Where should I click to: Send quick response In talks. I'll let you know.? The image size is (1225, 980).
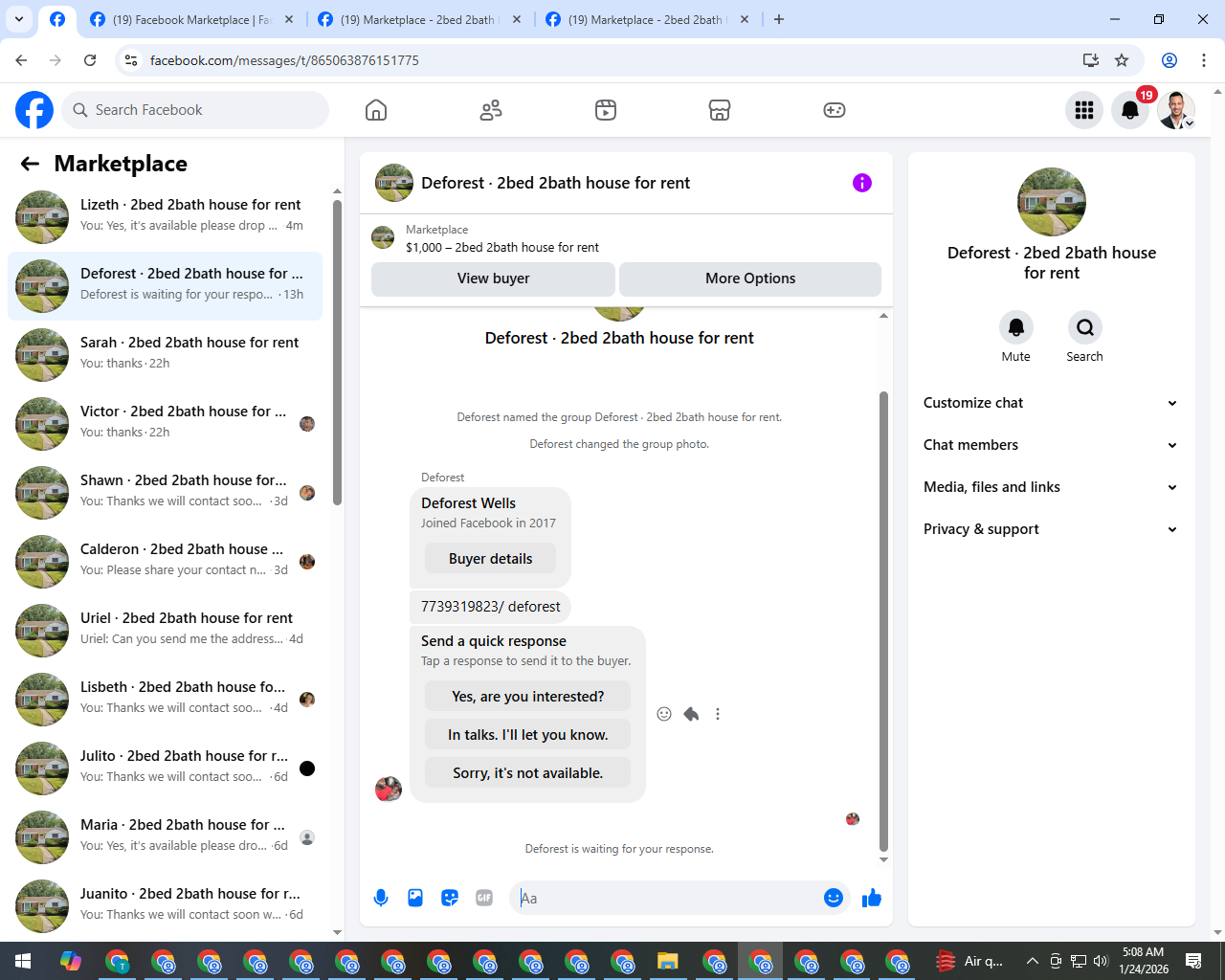click(527, 735)
